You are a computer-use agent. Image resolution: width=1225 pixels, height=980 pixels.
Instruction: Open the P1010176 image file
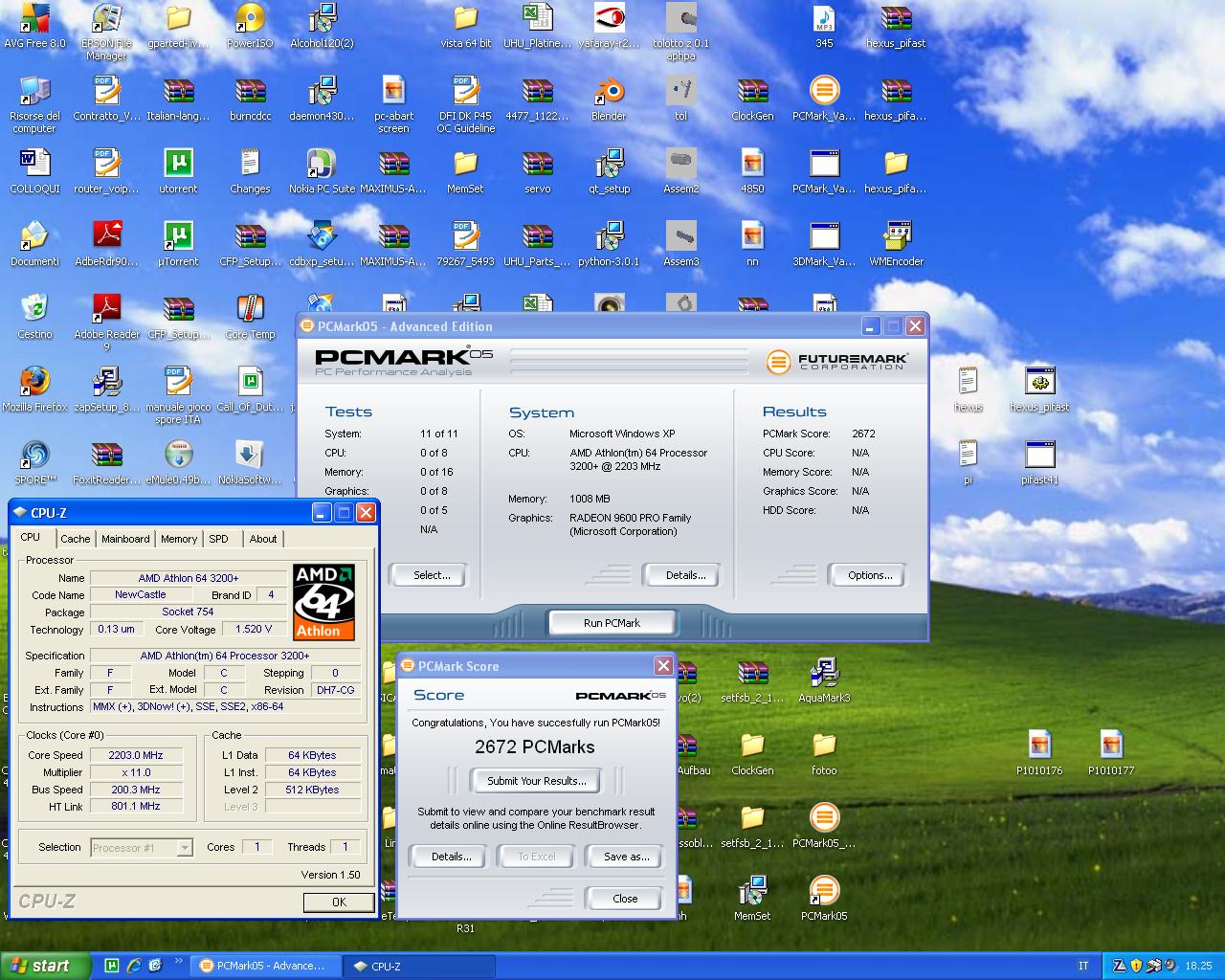(x=1039, y=753)
